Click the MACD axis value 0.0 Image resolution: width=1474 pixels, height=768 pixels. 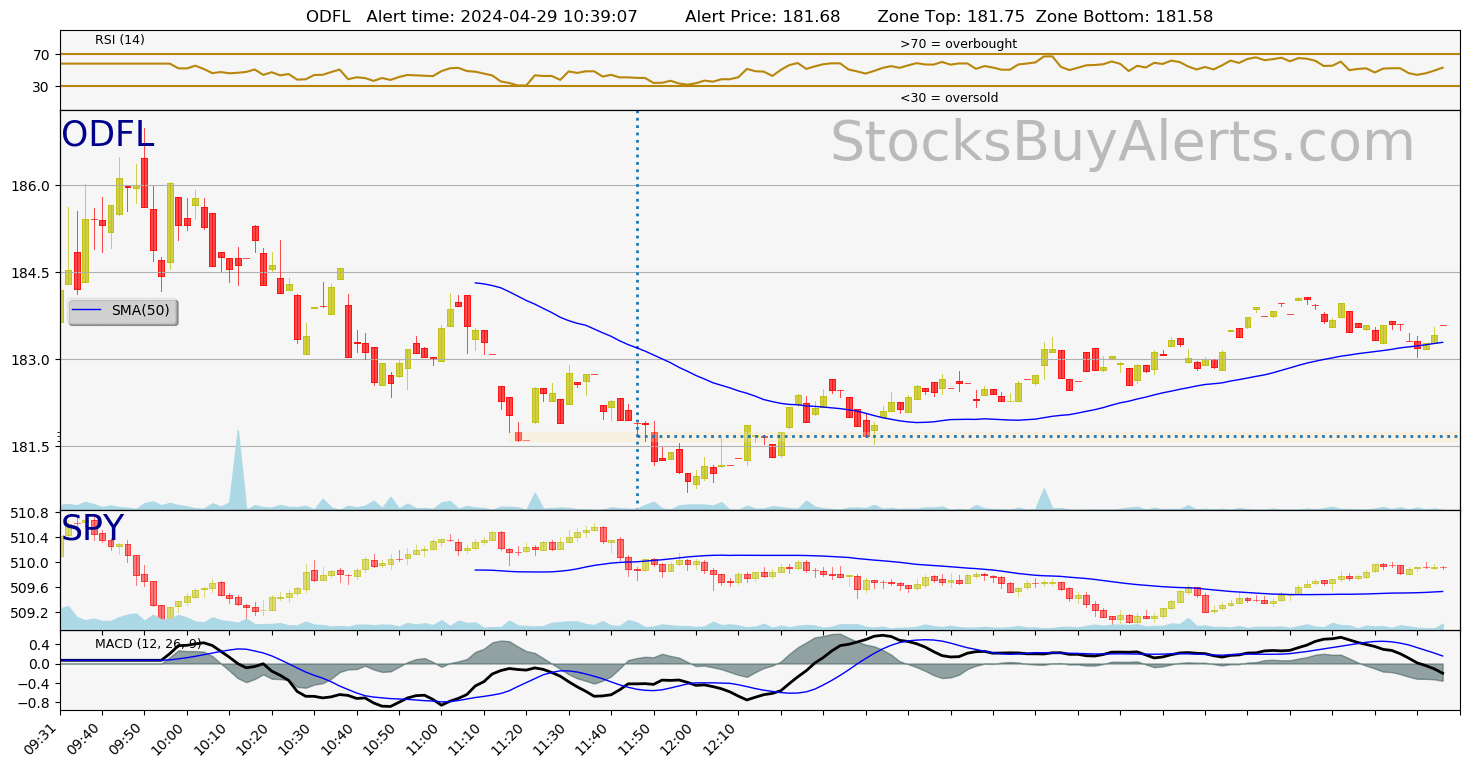click(40, 664)
